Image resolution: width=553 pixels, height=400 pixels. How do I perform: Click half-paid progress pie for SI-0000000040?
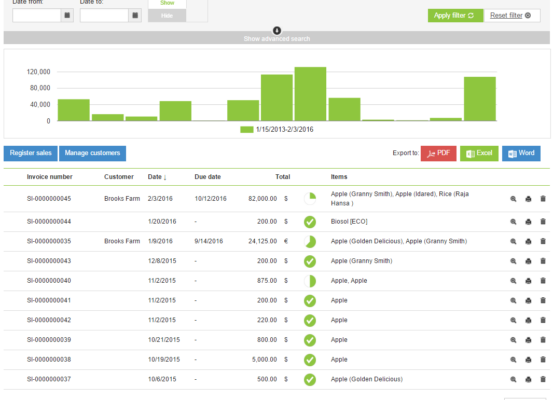310,281
